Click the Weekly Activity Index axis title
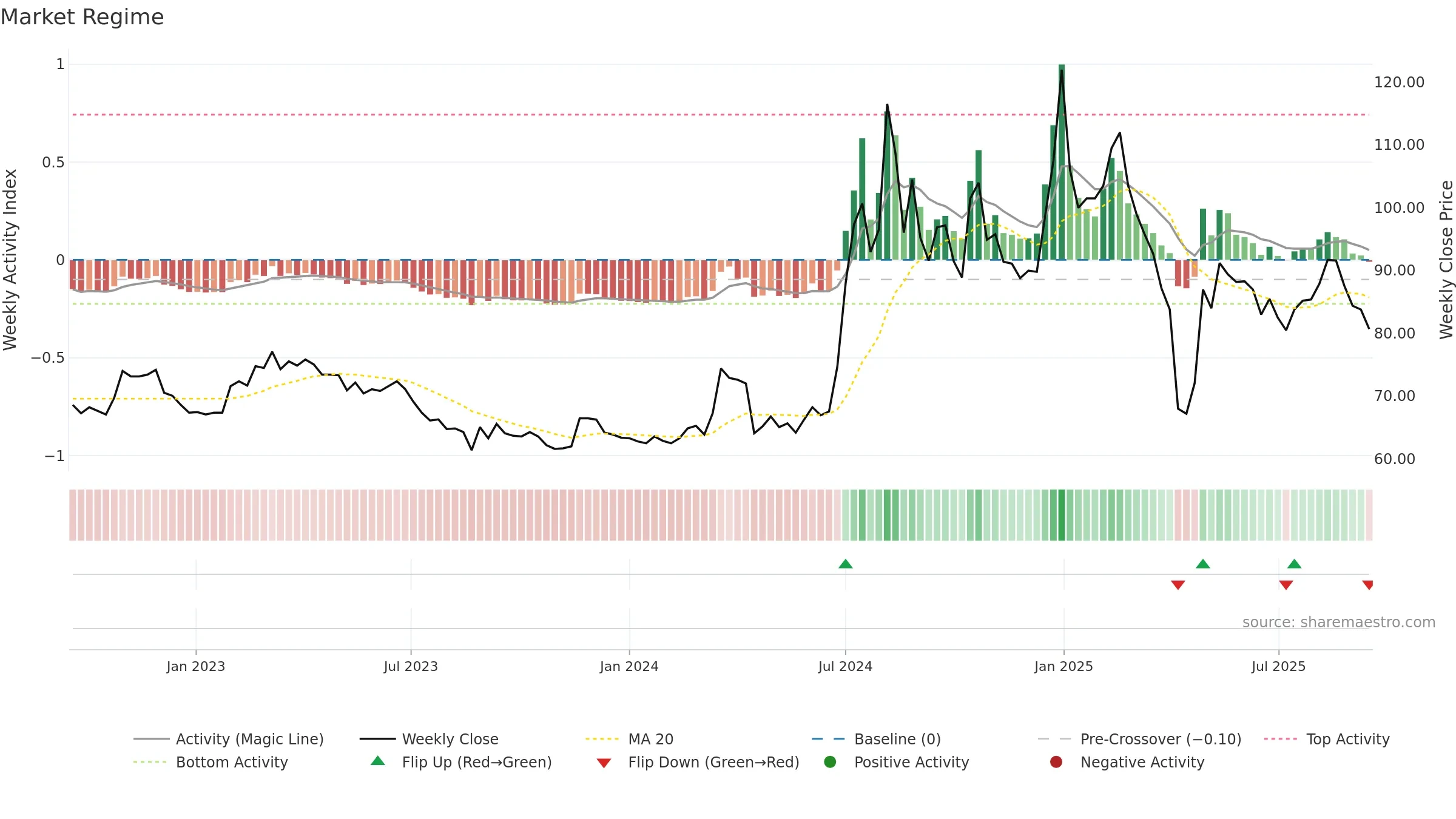Viewport: 1456px width, 819px height. [10, 260]
